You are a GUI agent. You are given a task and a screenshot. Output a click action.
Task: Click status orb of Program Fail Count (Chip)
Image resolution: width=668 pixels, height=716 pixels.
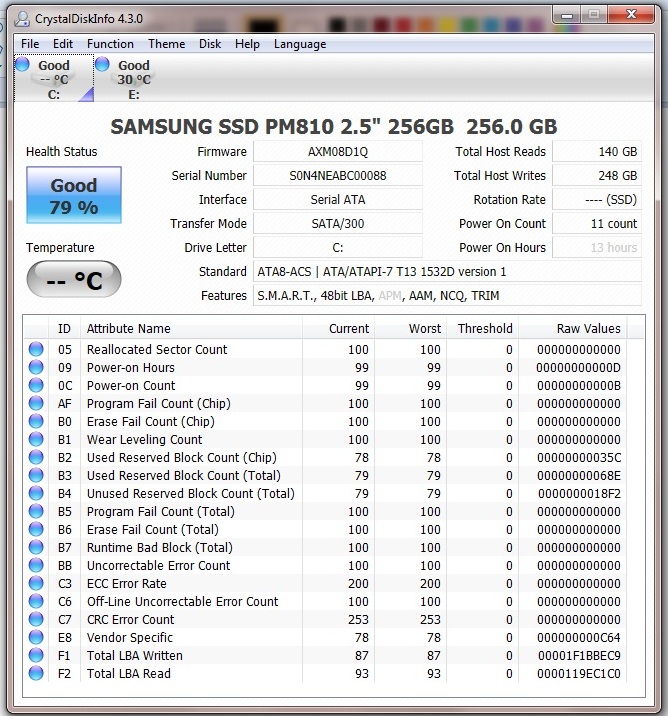(36, 403)
